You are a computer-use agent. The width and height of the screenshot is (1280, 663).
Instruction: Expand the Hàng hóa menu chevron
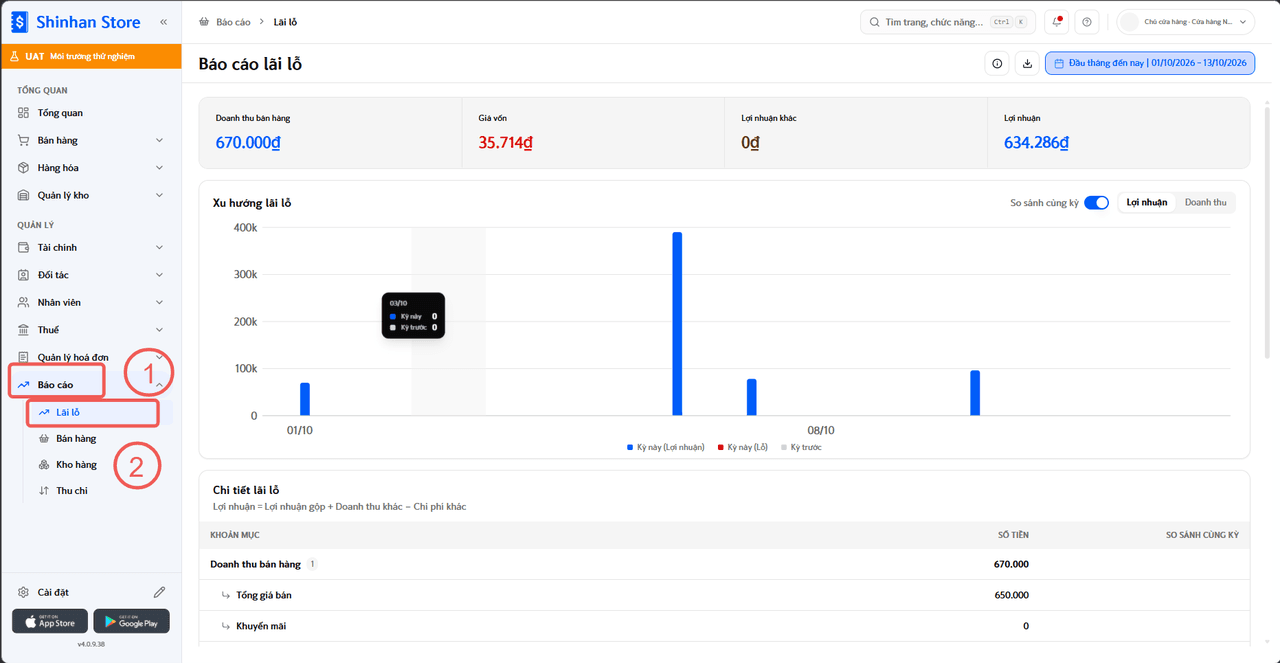159,168
